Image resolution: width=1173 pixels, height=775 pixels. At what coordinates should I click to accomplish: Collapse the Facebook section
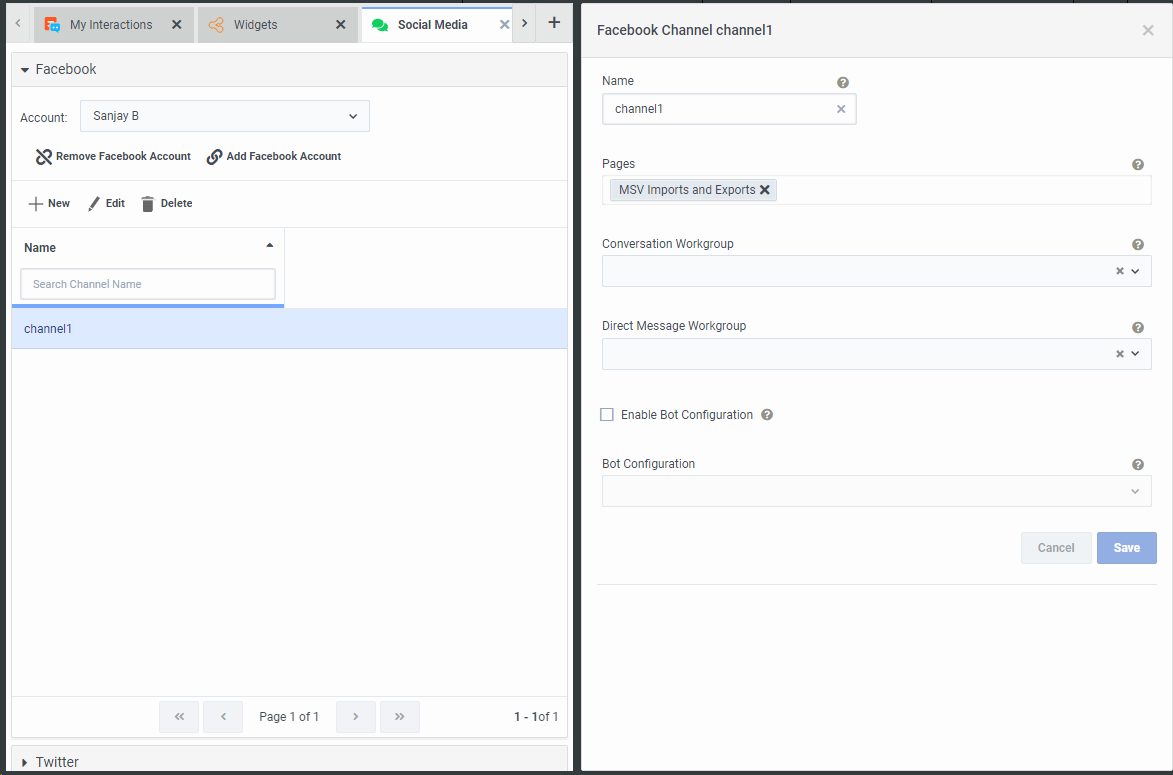(25, 70)
